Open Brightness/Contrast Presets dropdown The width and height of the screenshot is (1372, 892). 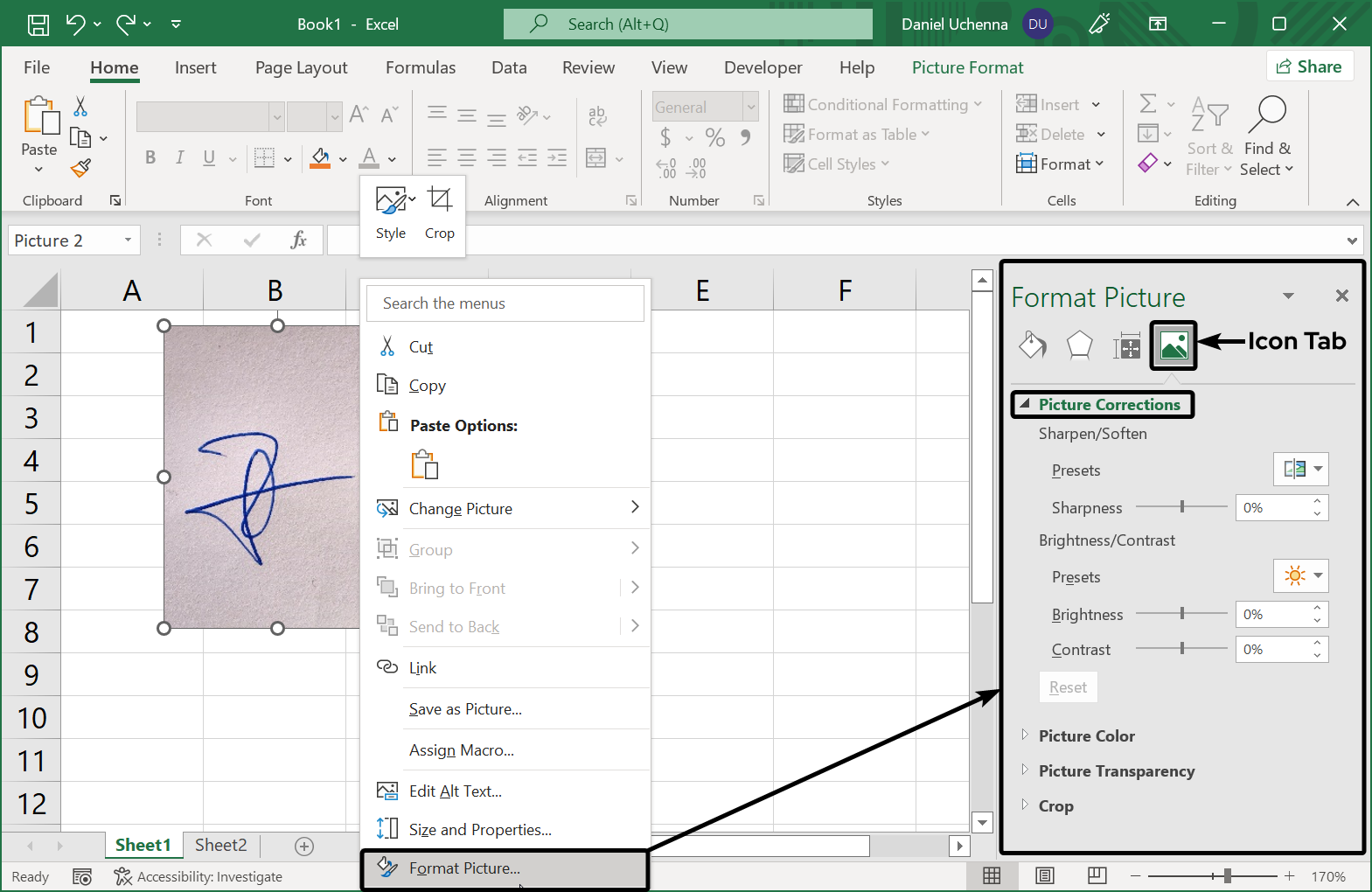1300,576
